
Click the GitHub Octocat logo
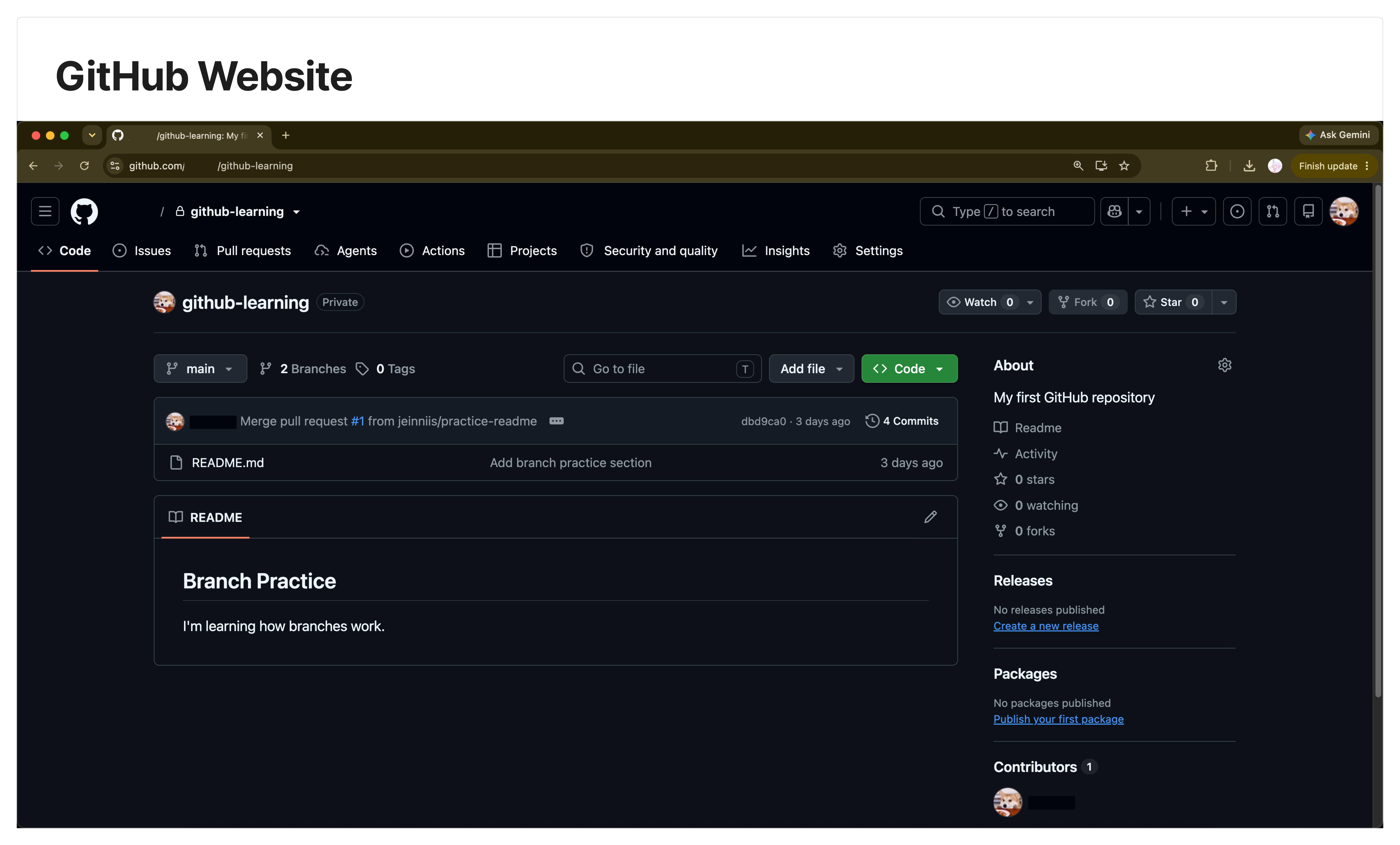click(84, 211)
